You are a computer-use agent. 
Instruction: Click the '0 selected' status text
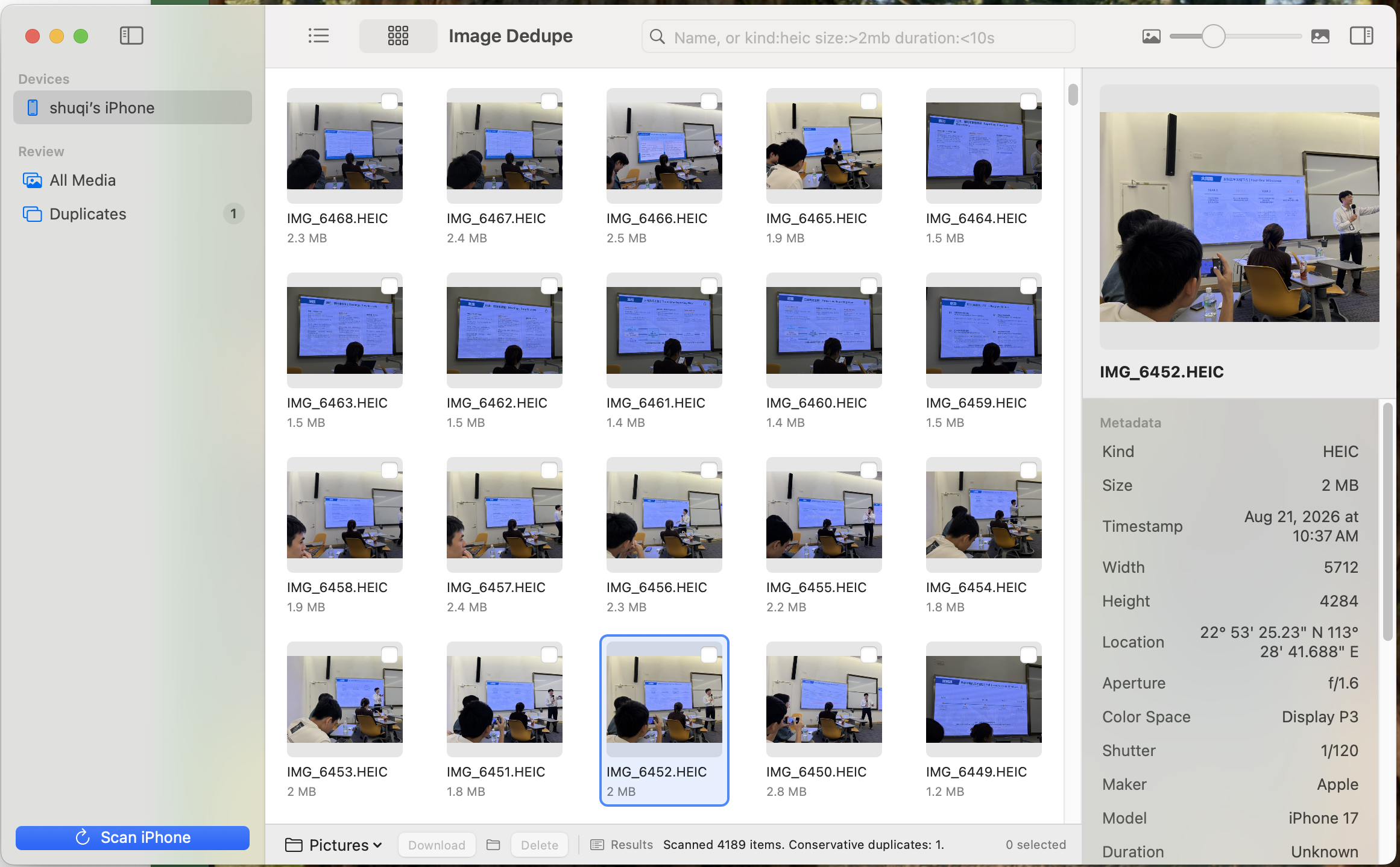point(1035,845)
